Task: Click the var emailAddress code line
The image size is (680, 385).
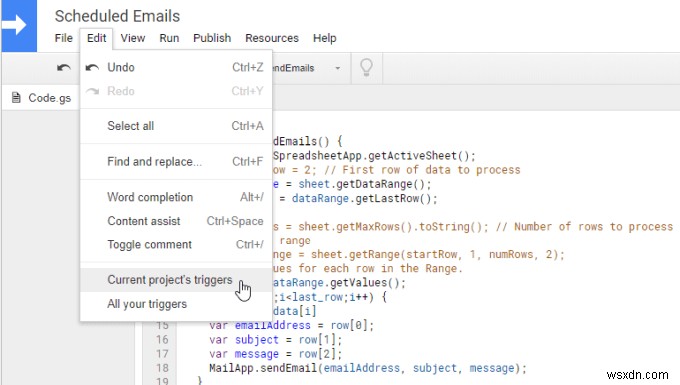Action: point(291,325)
